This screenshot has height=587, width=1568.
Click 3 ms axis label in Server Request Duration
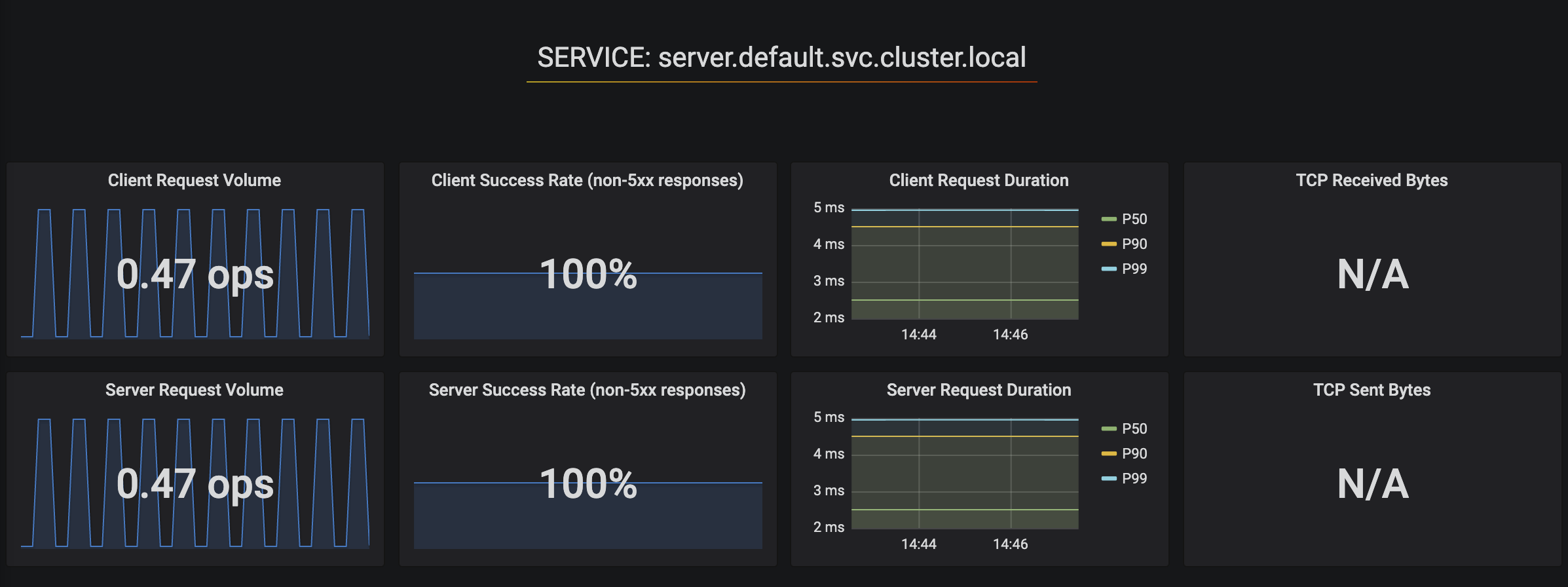tap(829, 491)
